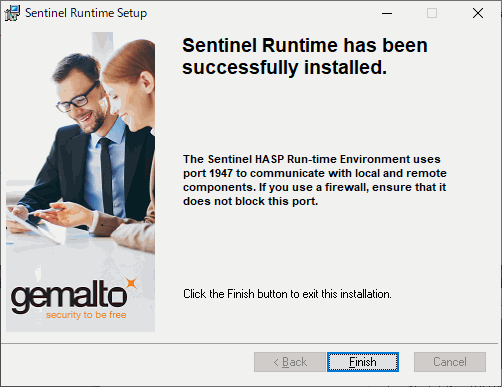Click the tablet held in the banner photo
Viewport: 502px width, 387px height.
33,225
